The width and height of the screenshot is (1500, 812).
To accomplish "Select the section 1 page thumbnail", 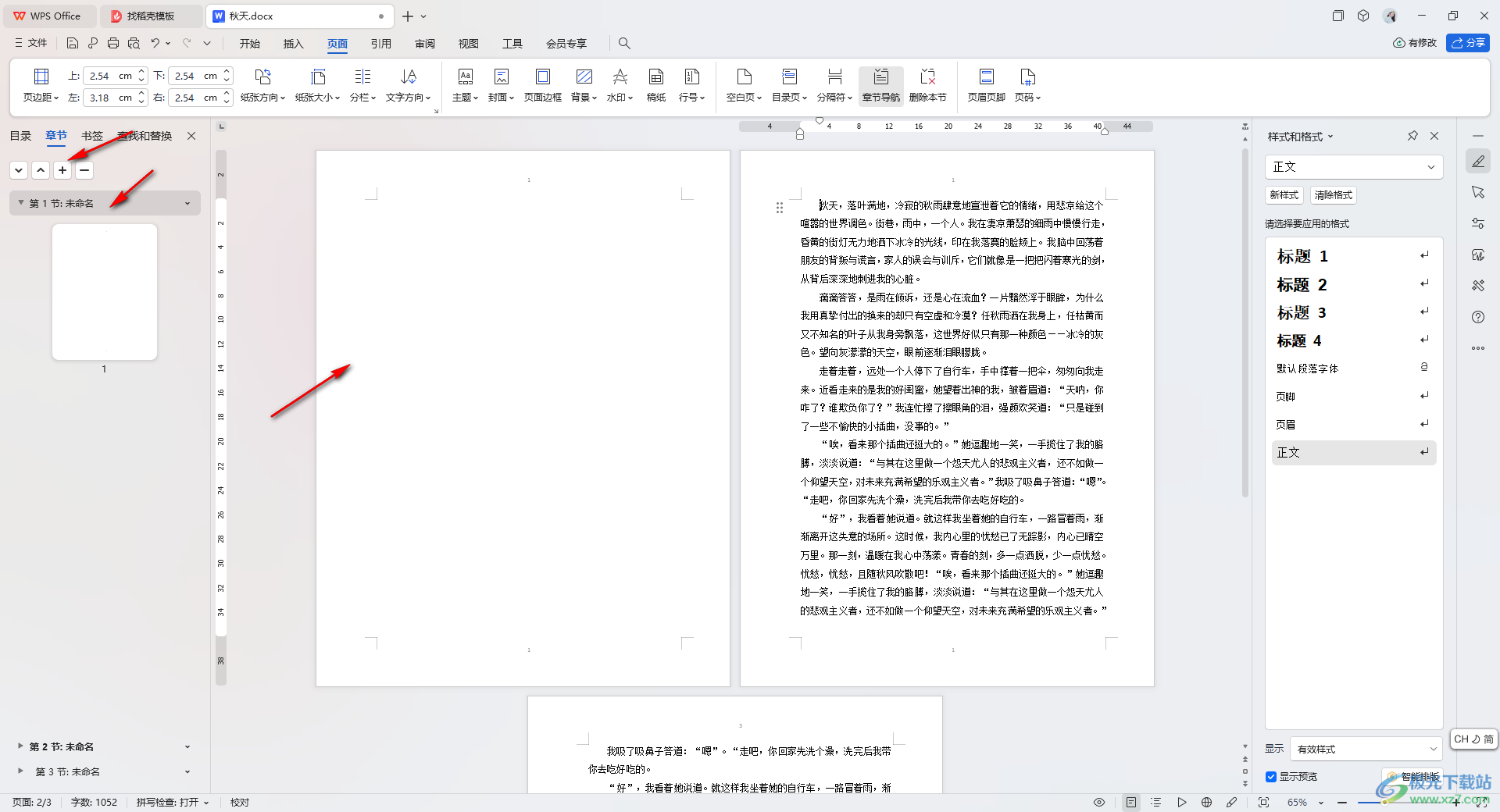I will tap(105, 292).
